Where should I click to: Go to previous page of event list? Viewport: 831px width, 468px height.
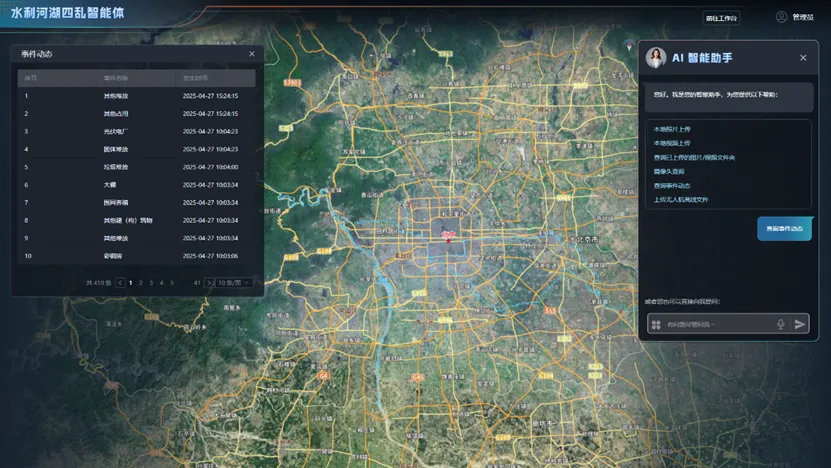[x=121, y=283]
